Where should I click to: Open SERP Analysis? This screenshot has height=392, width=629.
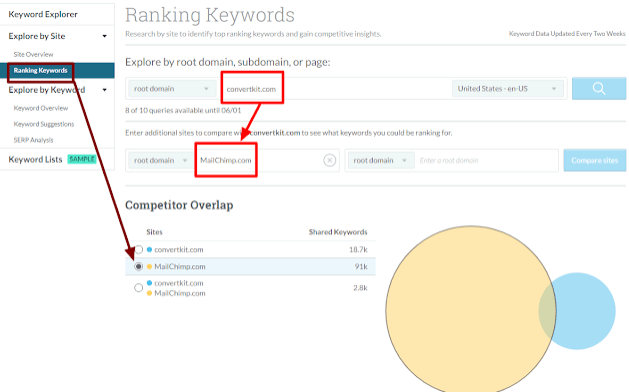coord(33,140)
